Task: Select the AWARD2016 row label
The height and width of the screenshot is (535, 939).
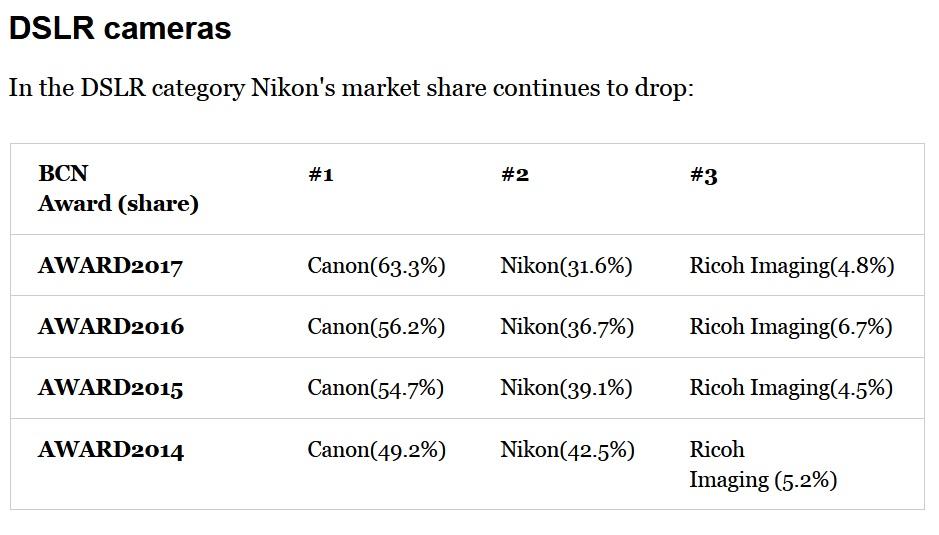Action: coord(111,327)
